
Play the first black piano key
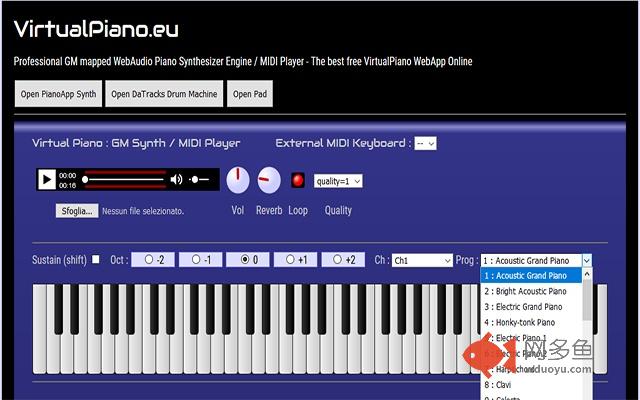pos(58,309)
